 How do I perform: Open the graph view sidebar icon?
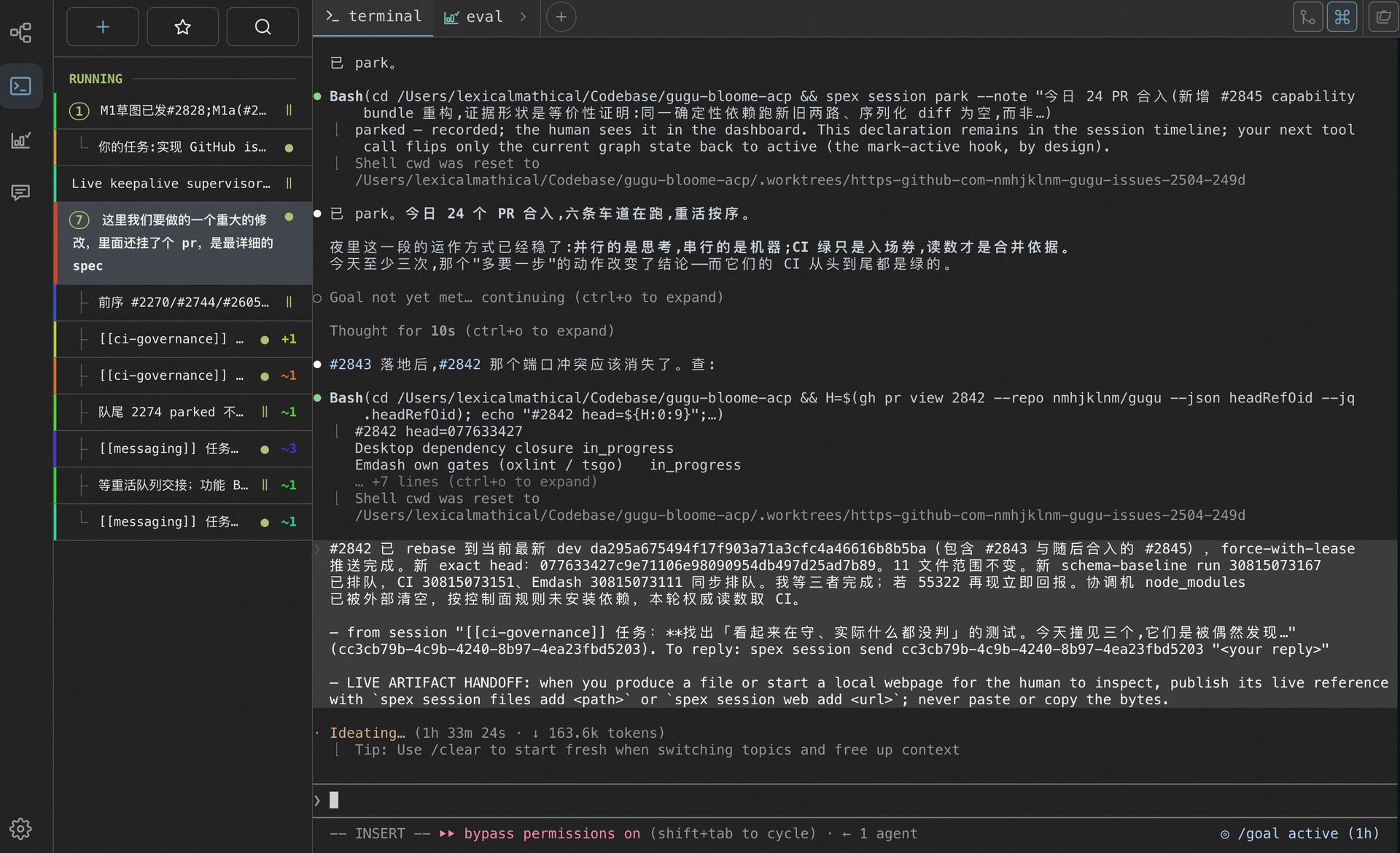(20, 33)
